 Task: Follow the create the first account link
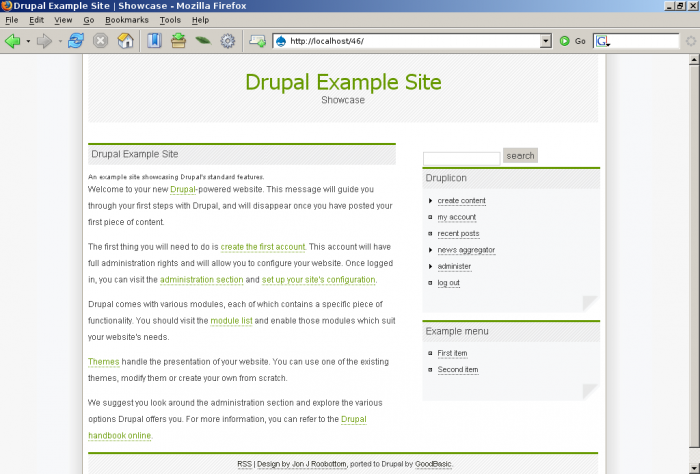[x=263, y=247]
